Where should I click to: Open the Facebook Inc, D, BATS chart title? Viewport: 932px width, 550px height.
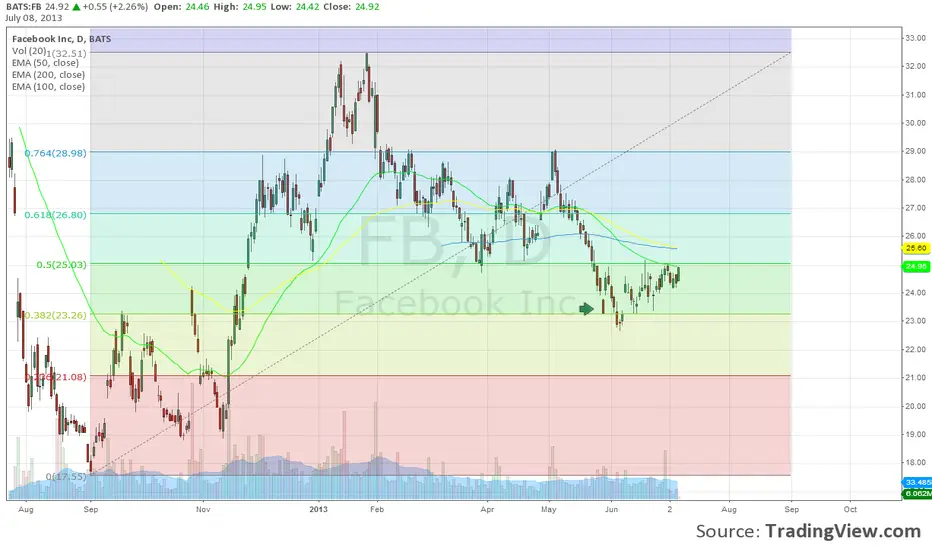click(61, 39)
